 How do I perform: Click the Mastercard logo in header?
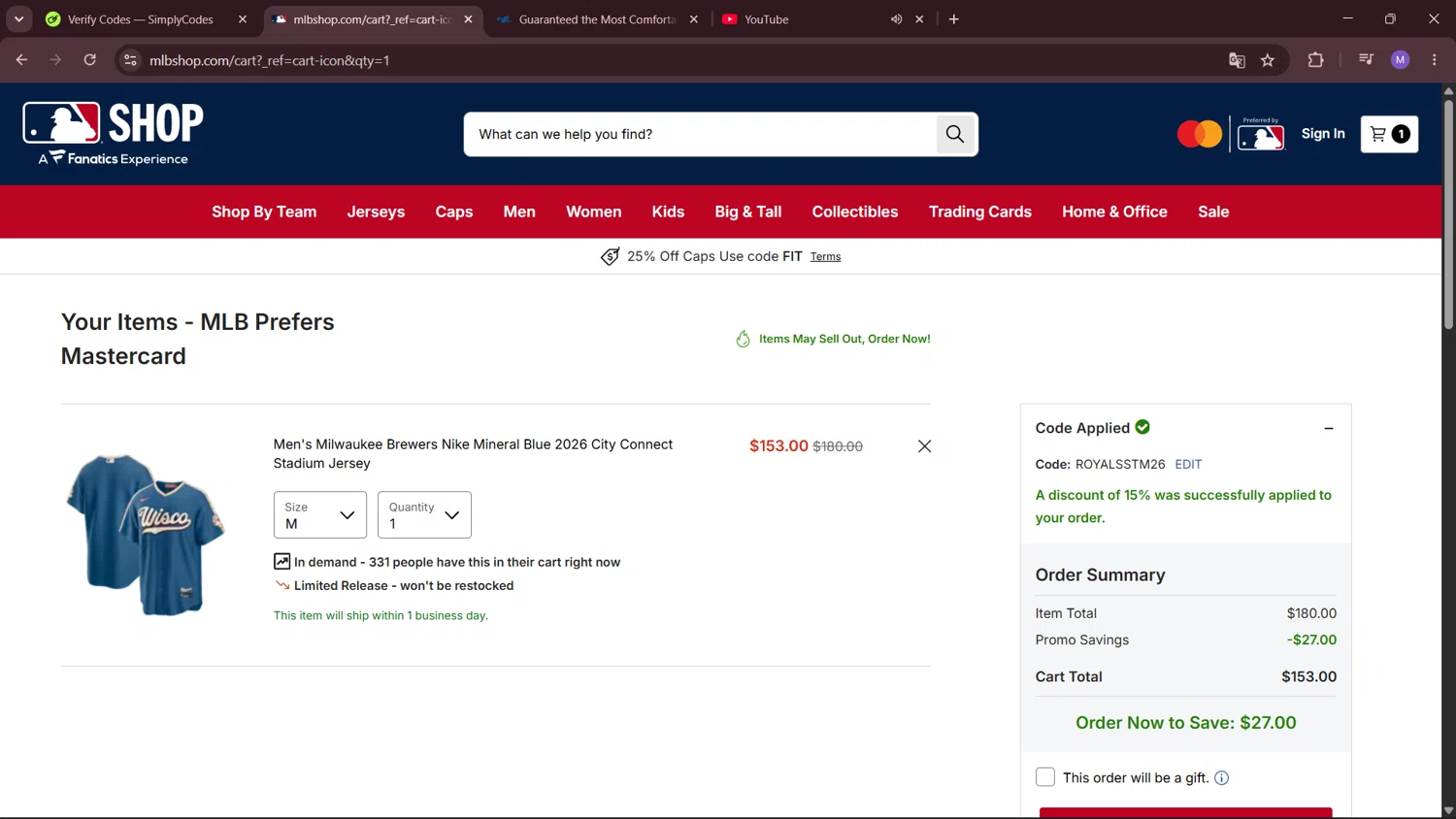pos(1200,134)
